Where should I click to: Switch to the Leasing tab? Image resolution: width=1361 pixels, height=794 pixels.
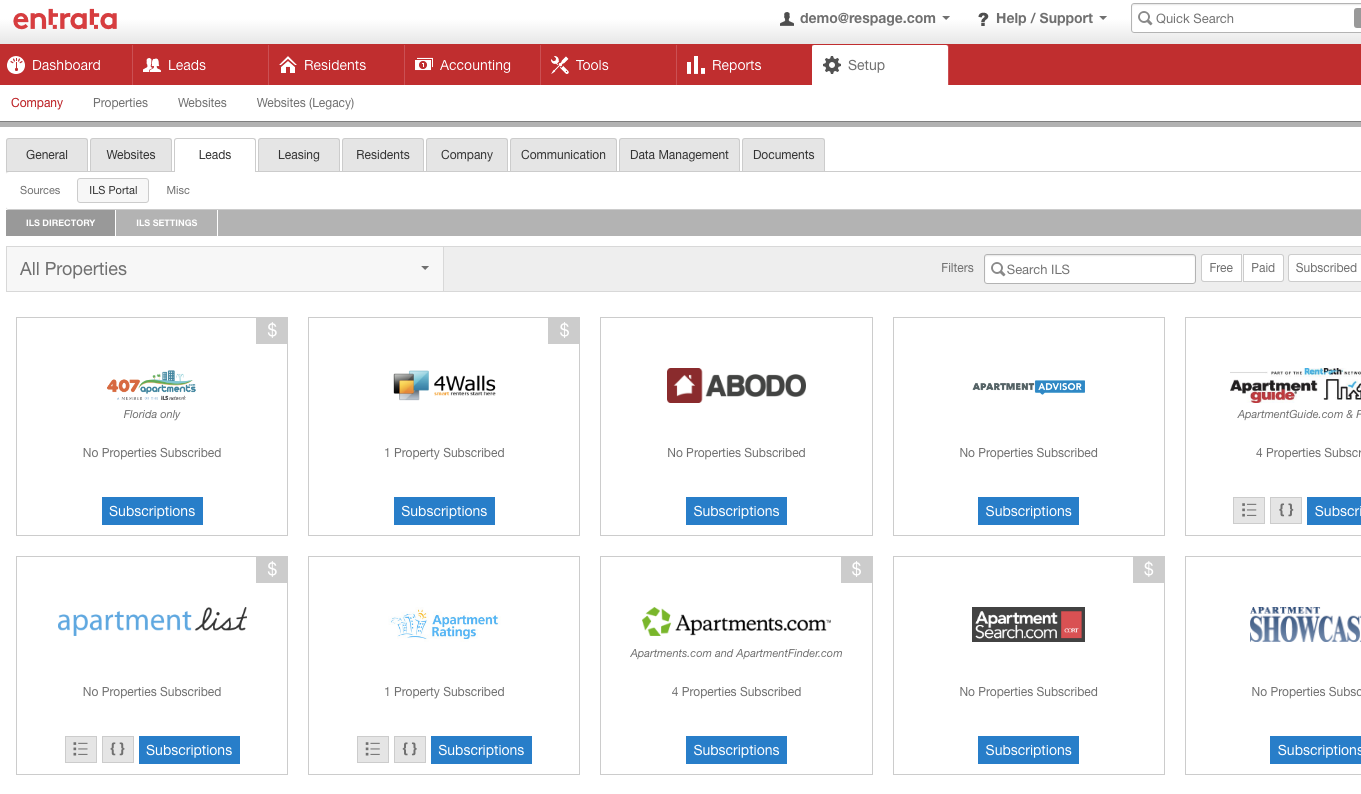coord(299,155)
